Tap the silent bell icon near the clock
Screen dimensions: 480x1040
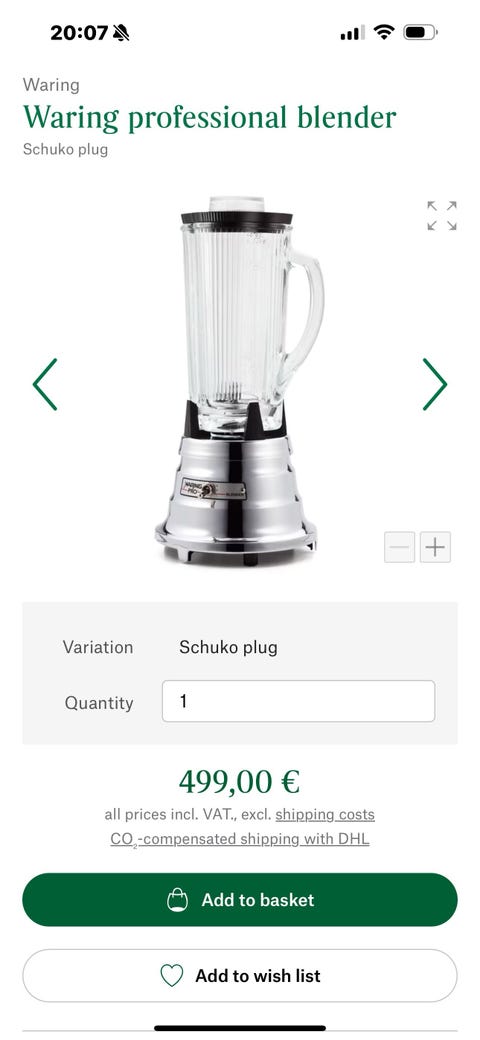tap(121, 32)
